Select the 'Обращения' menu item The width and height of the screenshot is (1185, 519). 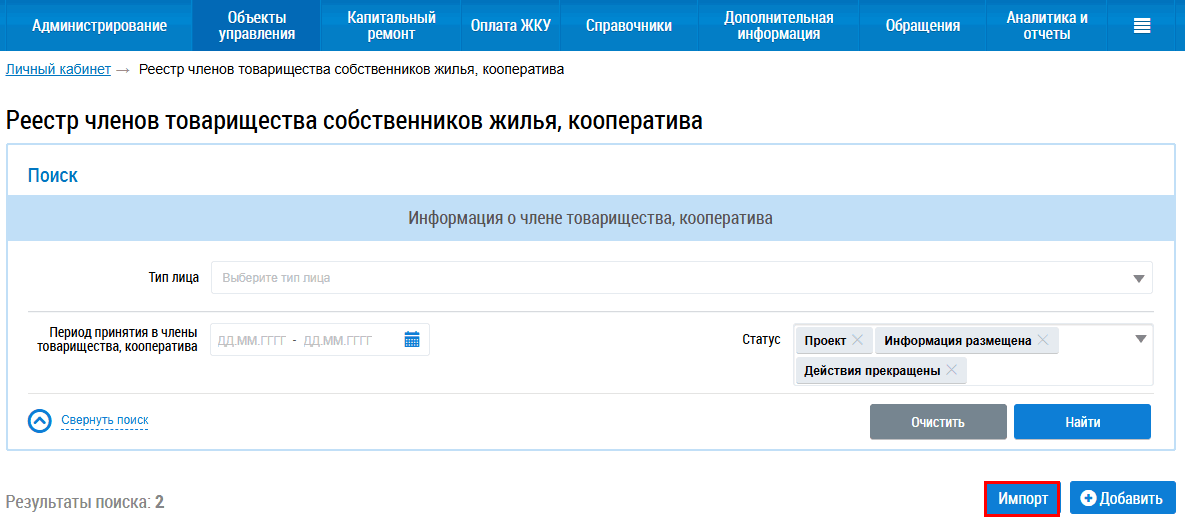[x=922, y=26]
